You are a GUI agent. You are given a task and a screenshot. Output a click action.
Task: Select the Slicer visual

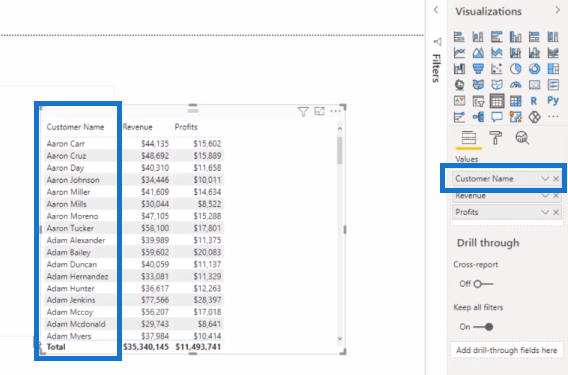click(478, 101)
